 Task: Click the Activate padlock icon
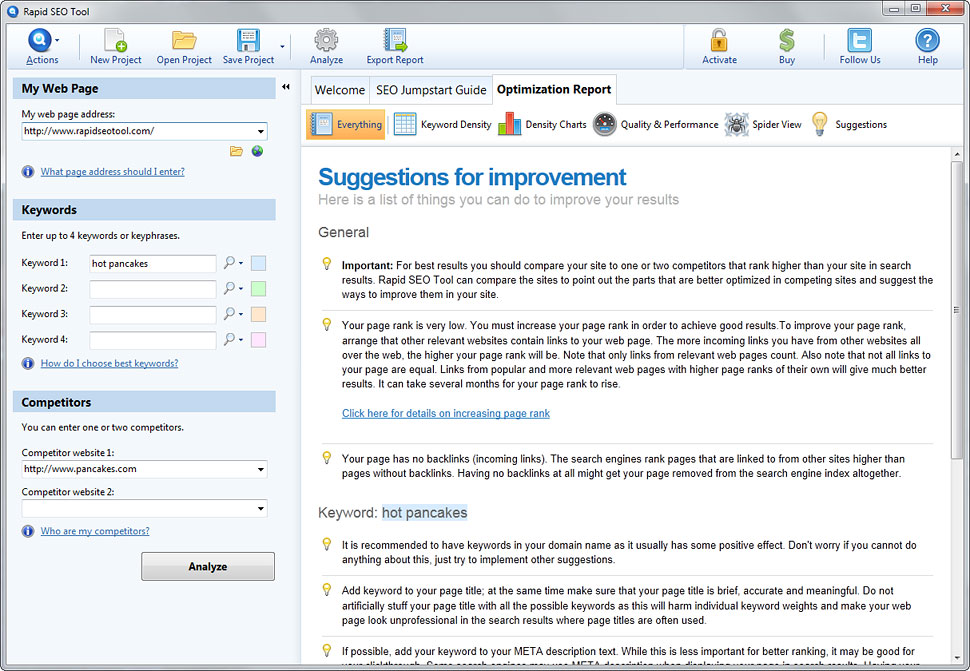[x=719, y=42]
